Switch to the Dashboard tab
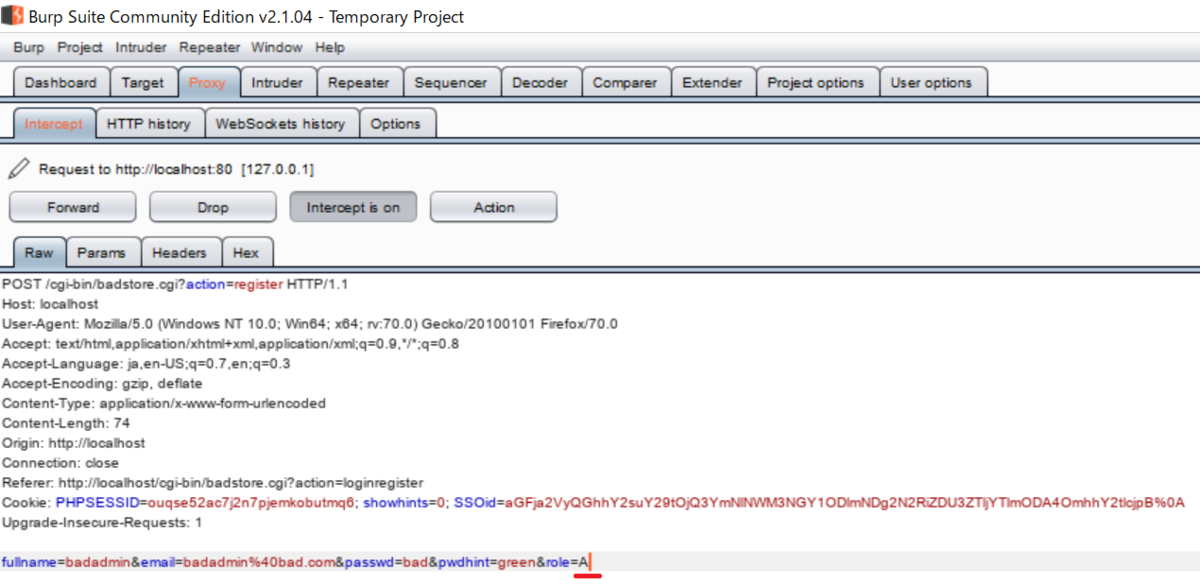1200x585 pixels. point(61,83)
